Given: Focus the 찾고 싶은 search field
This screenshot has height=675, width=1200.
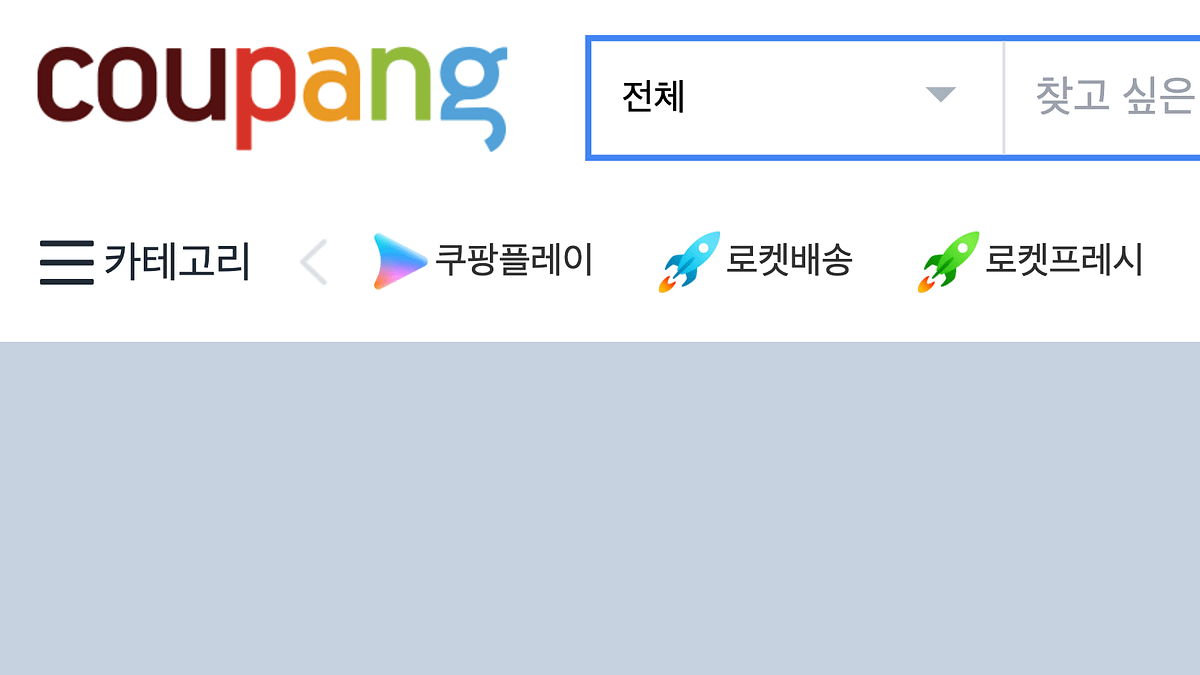Looking at the screenshot, I should 1102,97.
